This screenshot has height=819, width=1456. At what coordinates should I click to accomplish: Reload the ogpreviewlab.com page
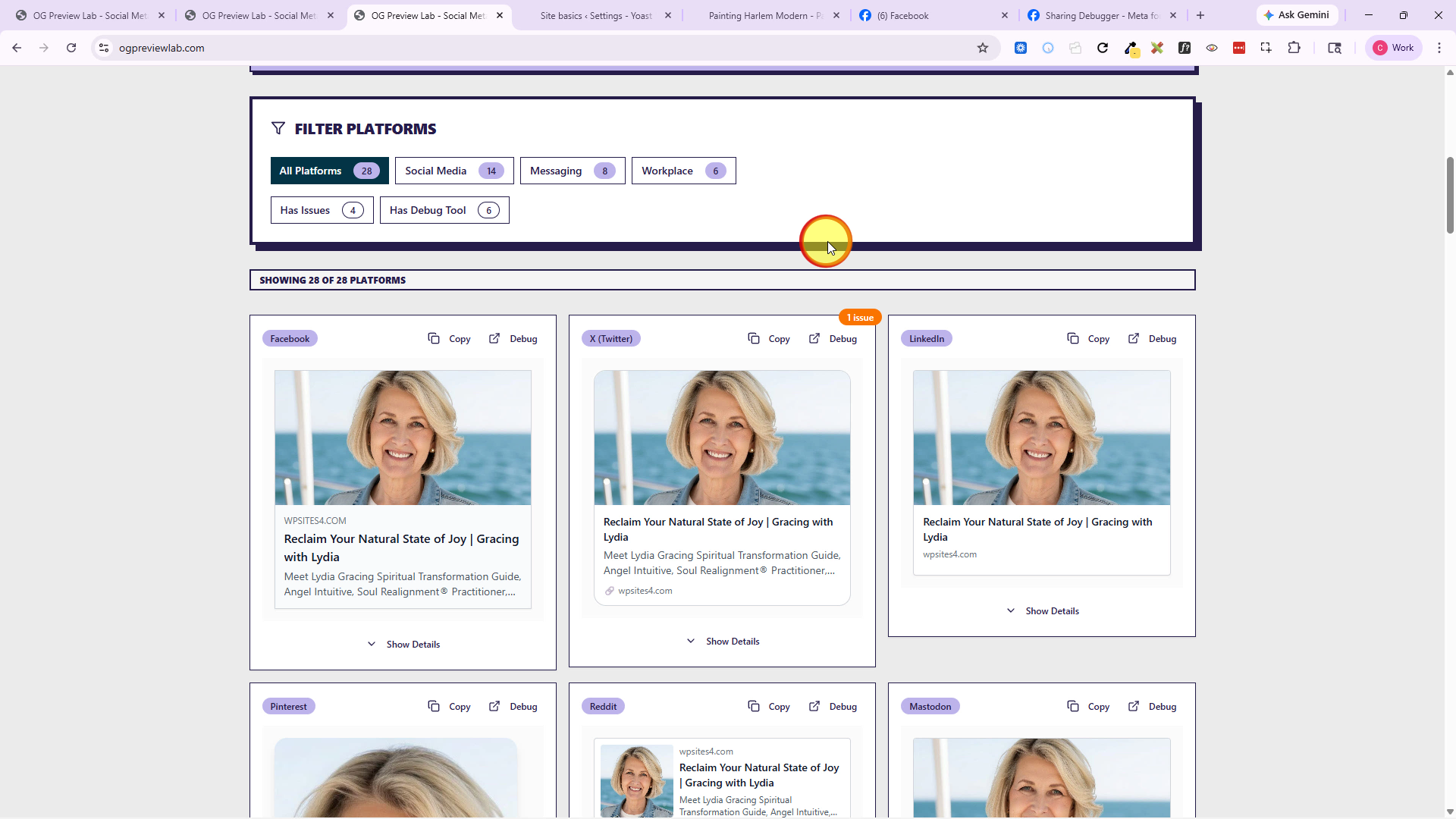[71, 48]
